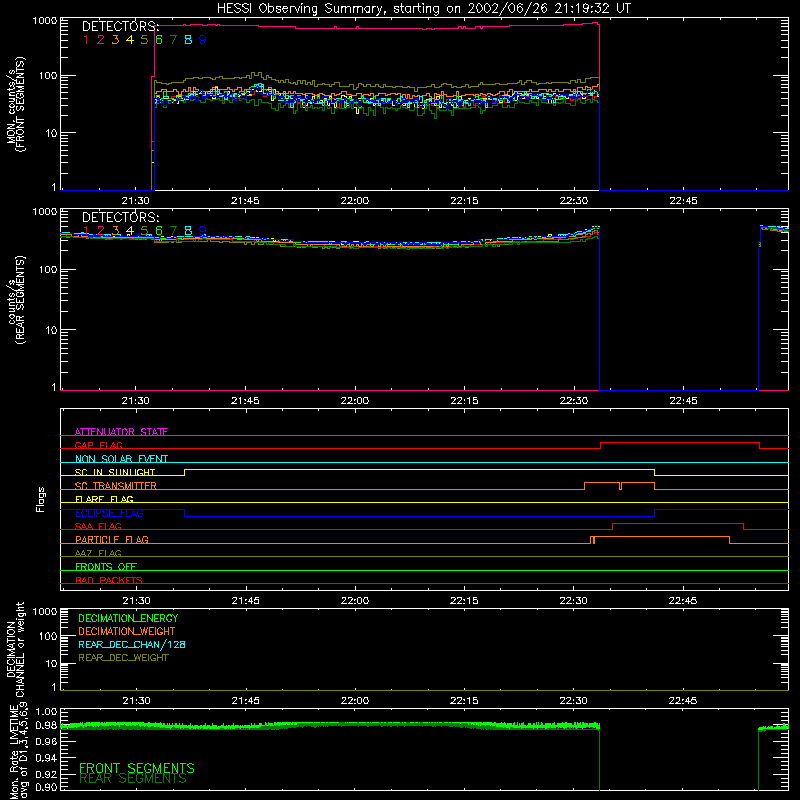The height and width of the screenshot is (800, 800).
Task: Select detector 5 in the front segments legend
Action: (144, 40)
